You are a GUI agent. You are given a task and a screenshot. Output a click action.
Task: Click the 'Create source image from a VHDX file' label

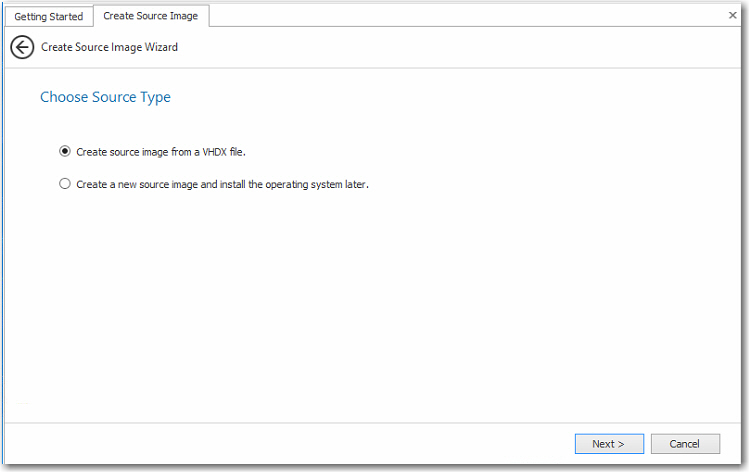[x=161, y=152]
